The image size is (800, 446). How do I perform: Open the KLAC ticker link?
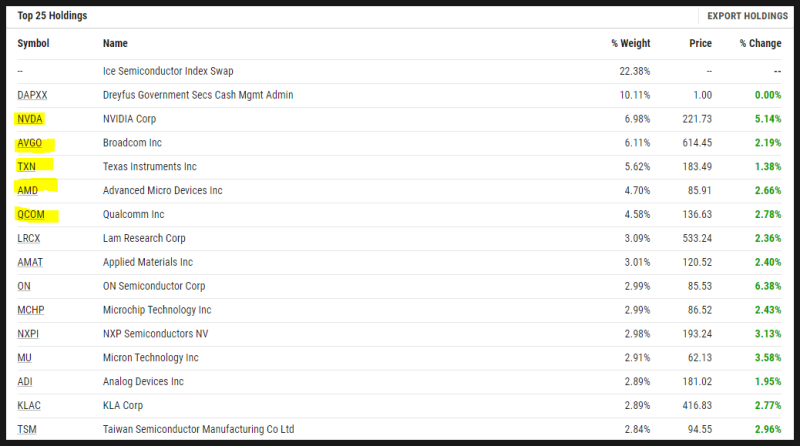point(29,406)
